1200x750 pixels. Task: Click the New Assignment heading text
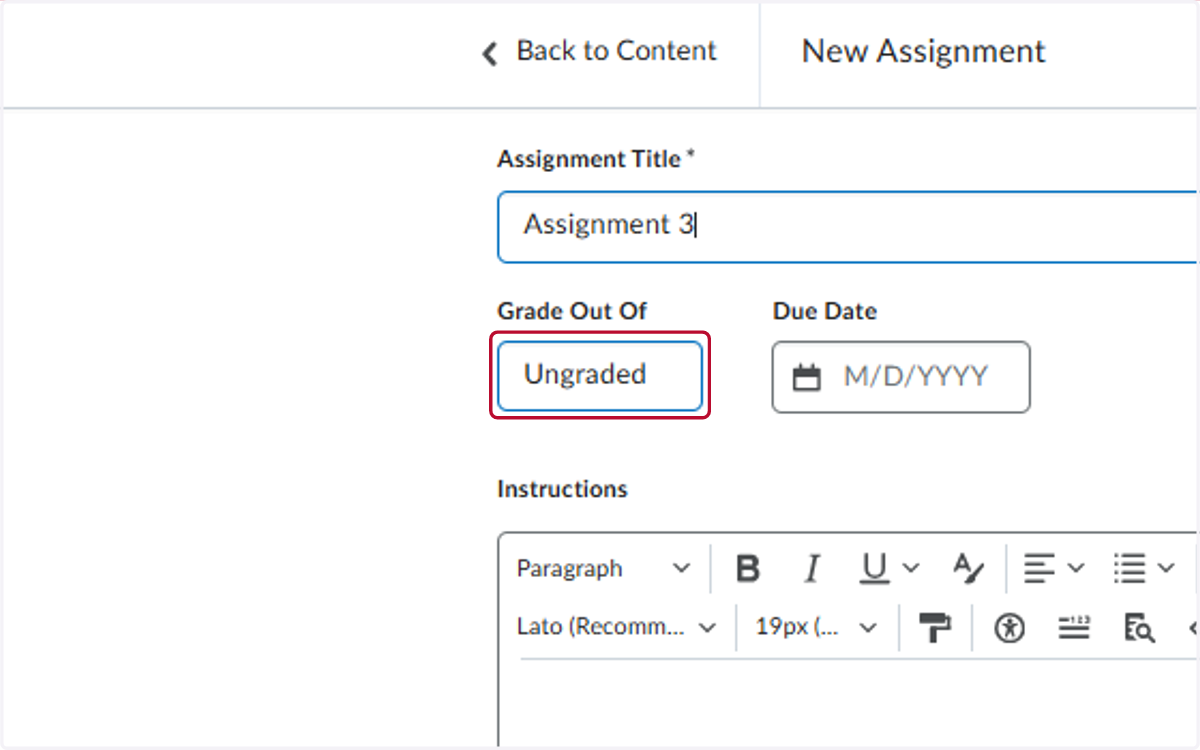[x=924, y=51]
